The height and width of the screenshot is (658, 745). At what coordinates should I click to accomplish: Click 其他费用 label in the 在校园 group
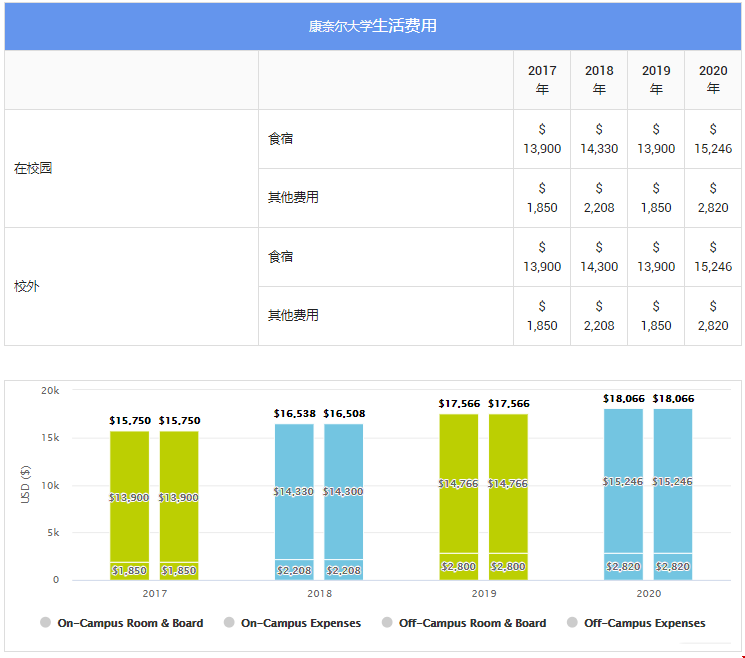[293, 197]
